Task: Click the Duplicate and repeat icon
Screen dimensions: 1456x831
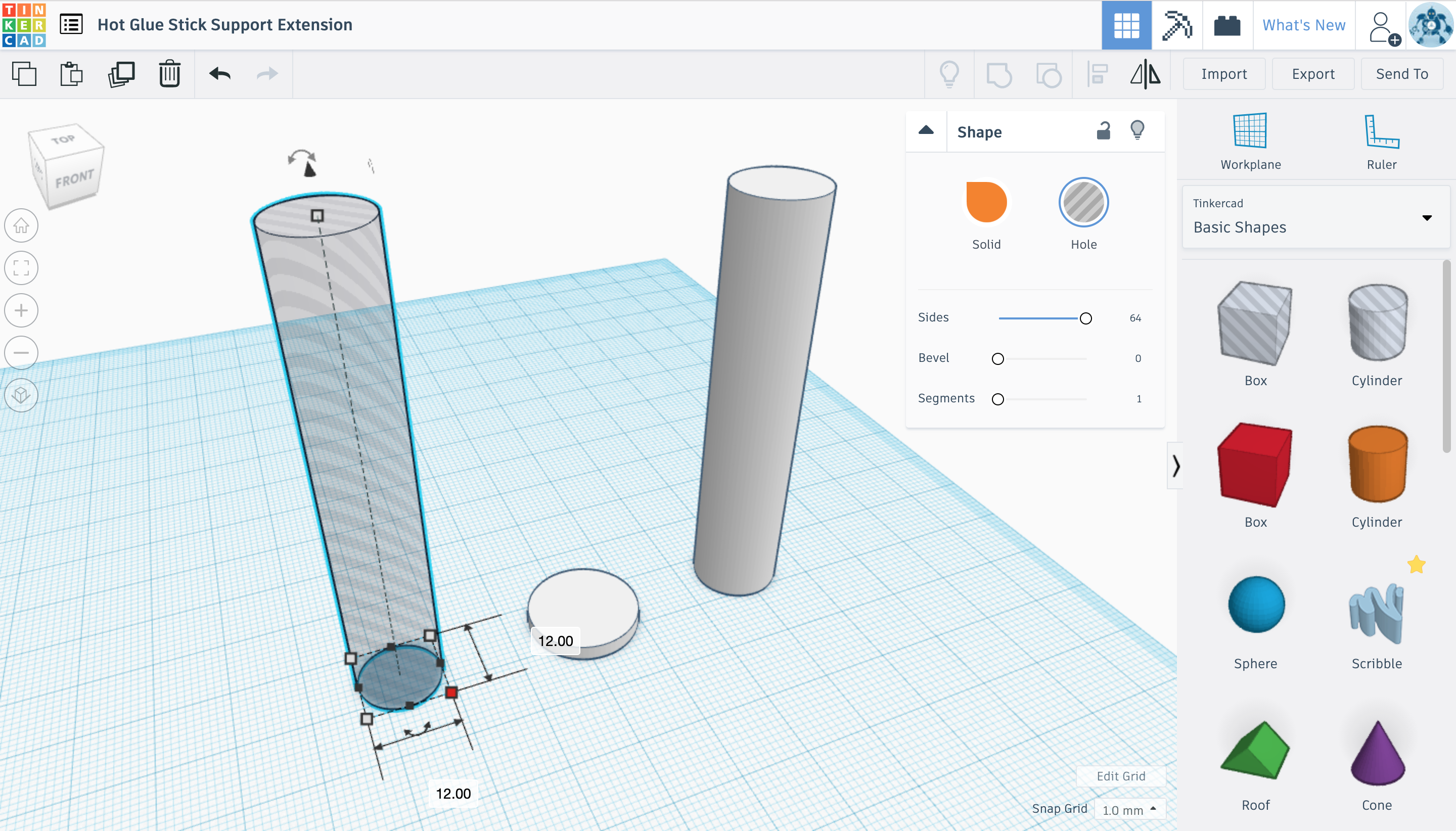Action: click(x=121, y=74)
